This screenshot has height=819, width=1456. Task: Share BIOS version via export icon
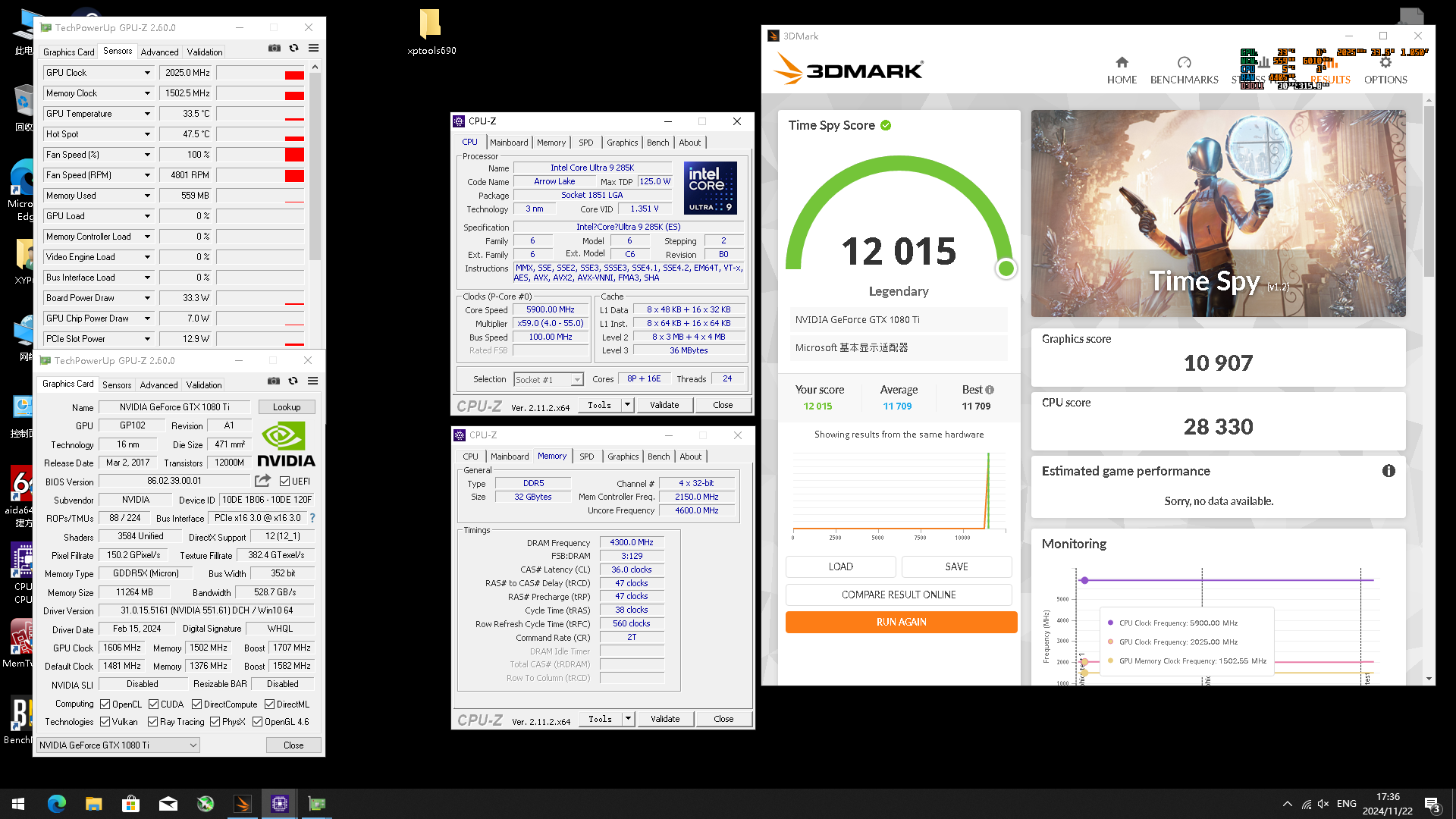pos(262,481)
